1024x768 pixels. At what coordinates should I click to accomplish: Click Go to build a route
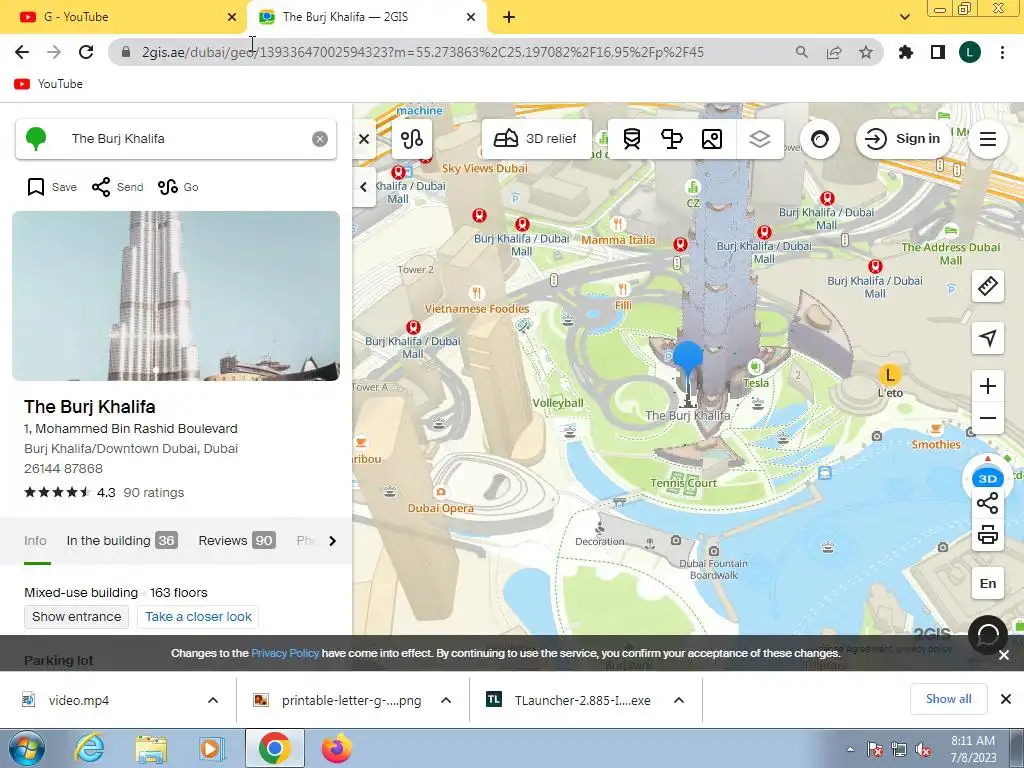pos(178,187)
